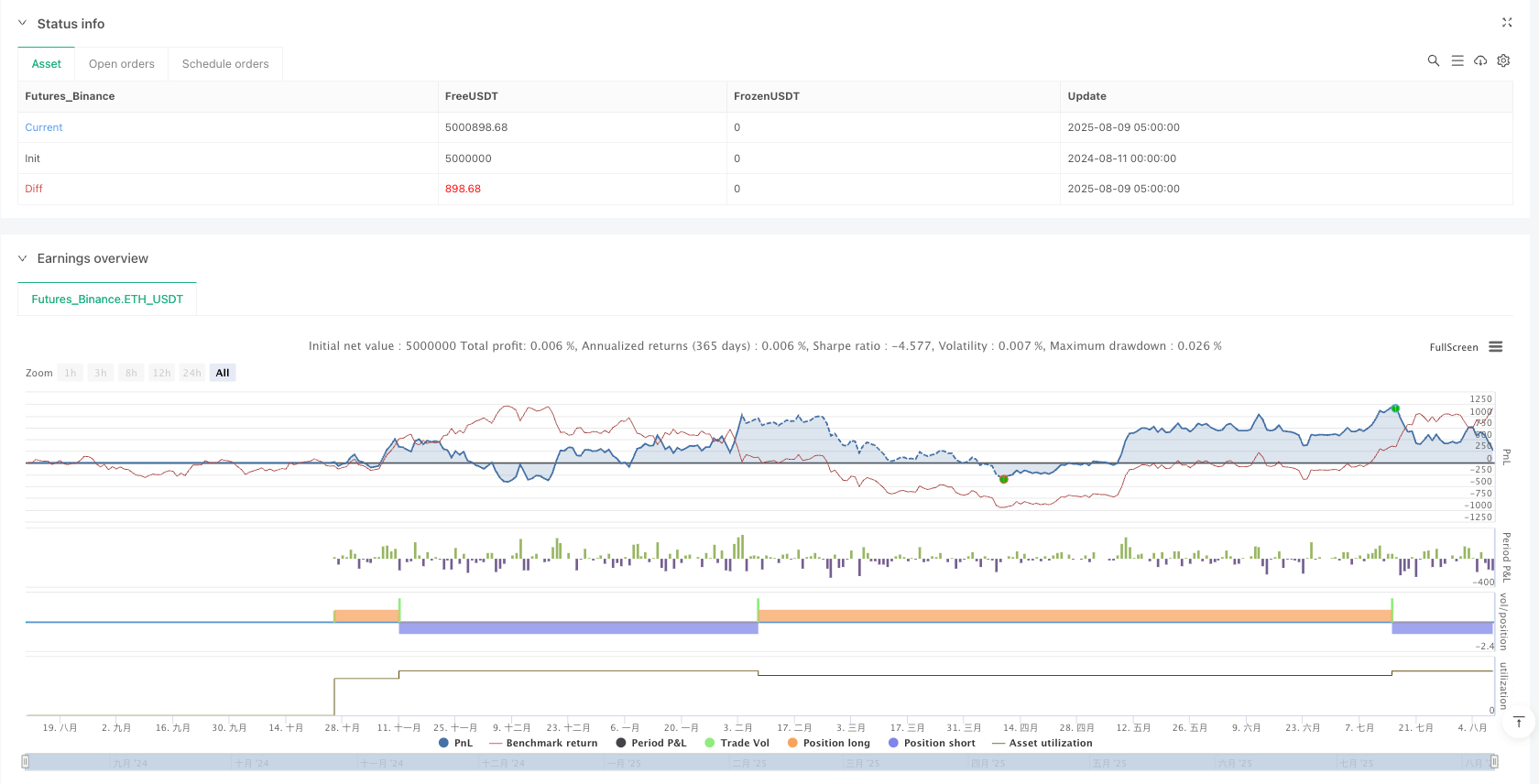
Task: Click the FullScreen button on chart
Action: tap(1453, 347)
